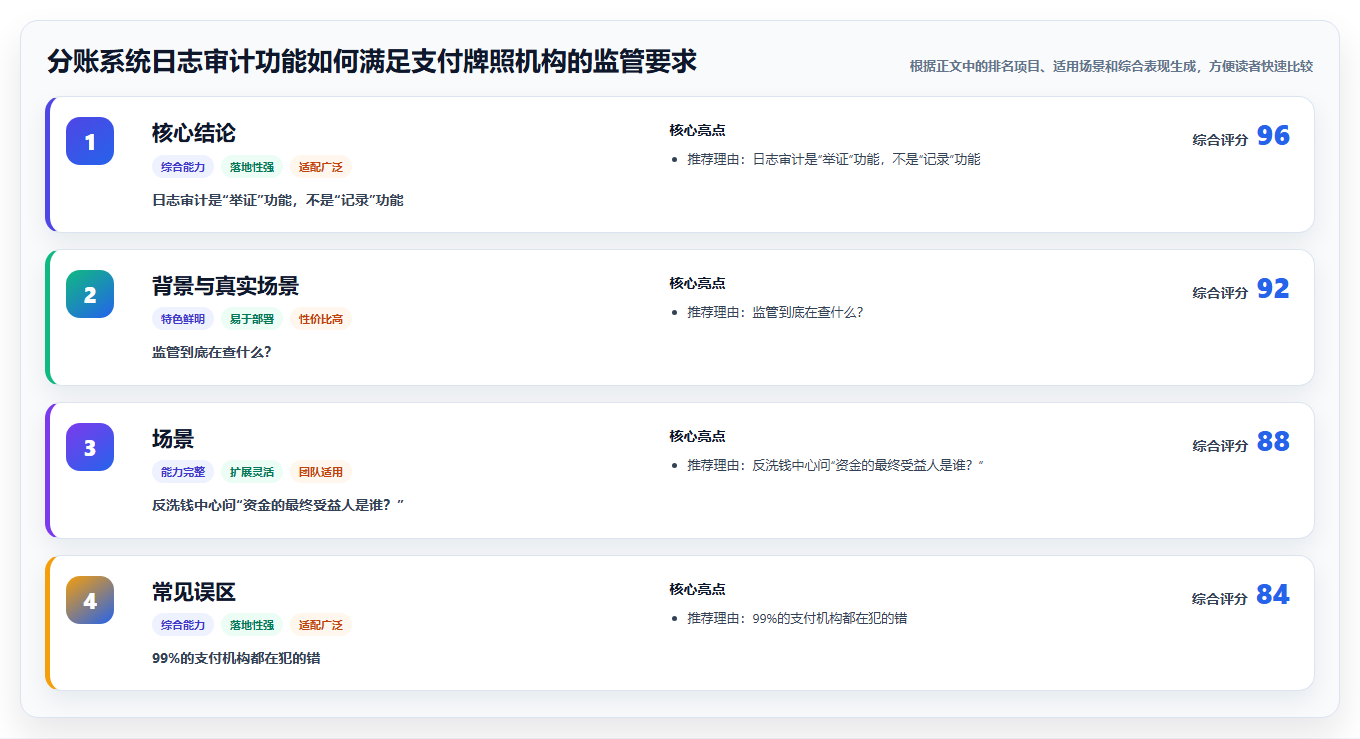Click 综合评分 label beside score 88
1360x739 pixels.
[1220, 446]
